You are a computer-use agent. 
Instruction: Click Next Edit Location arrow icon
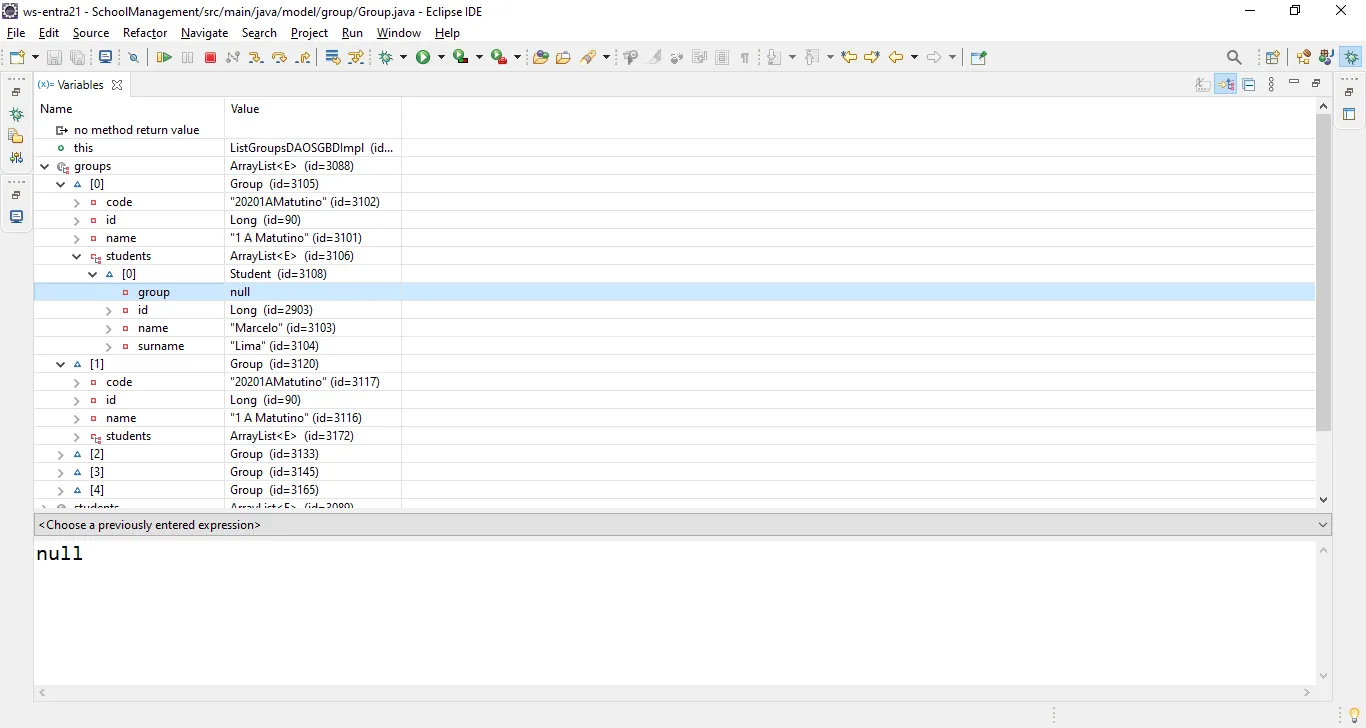click(x=871, y=57)
